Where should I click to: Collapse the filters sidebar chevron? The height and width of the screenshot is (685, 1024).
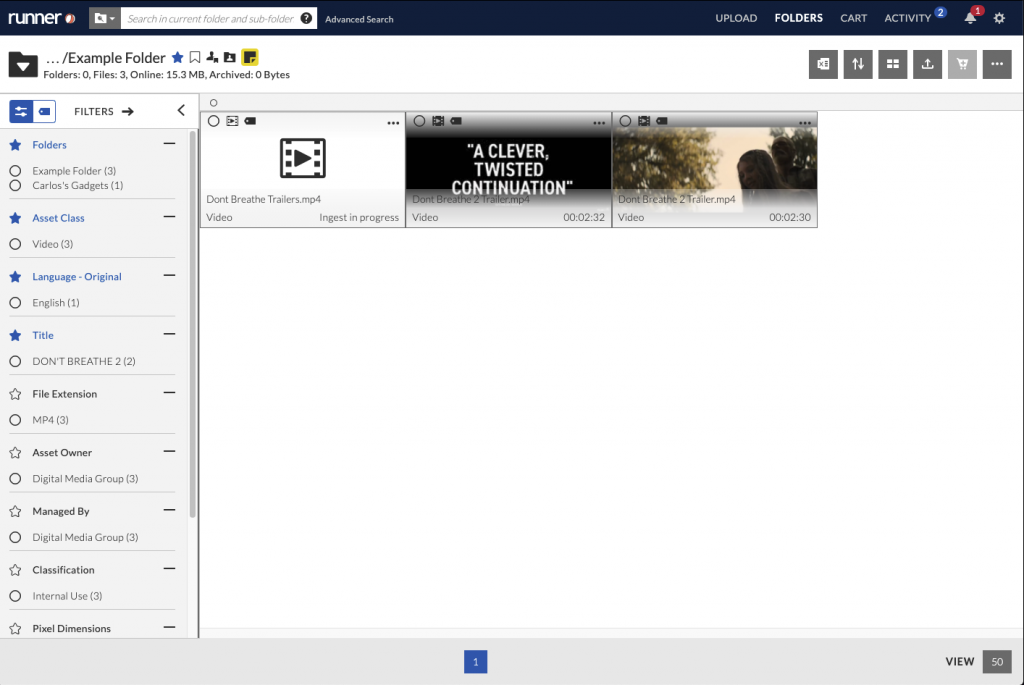pos(182,111)
